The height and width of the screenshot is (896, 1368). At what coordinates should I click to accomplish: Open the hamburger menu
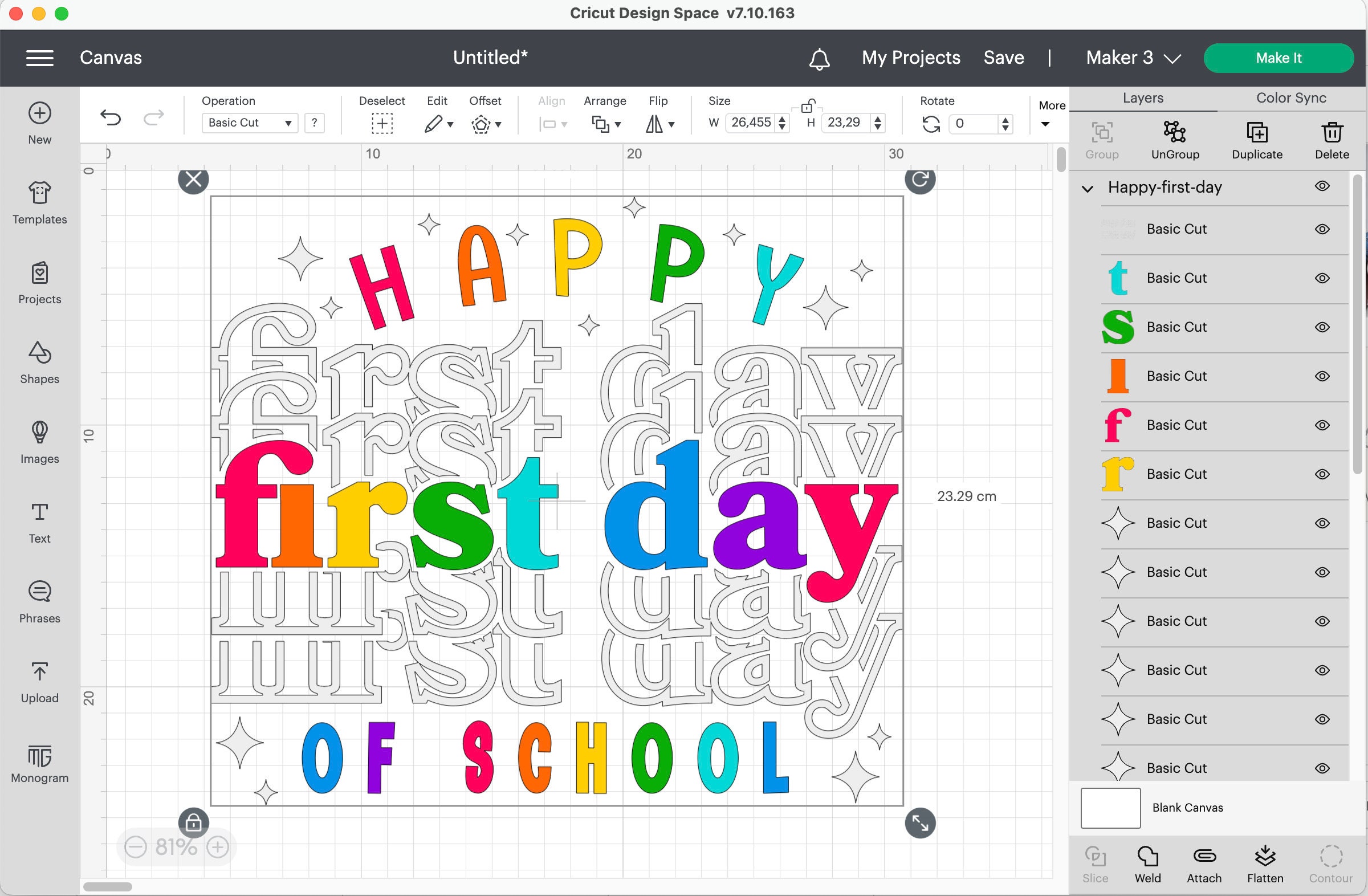point(40,58)
